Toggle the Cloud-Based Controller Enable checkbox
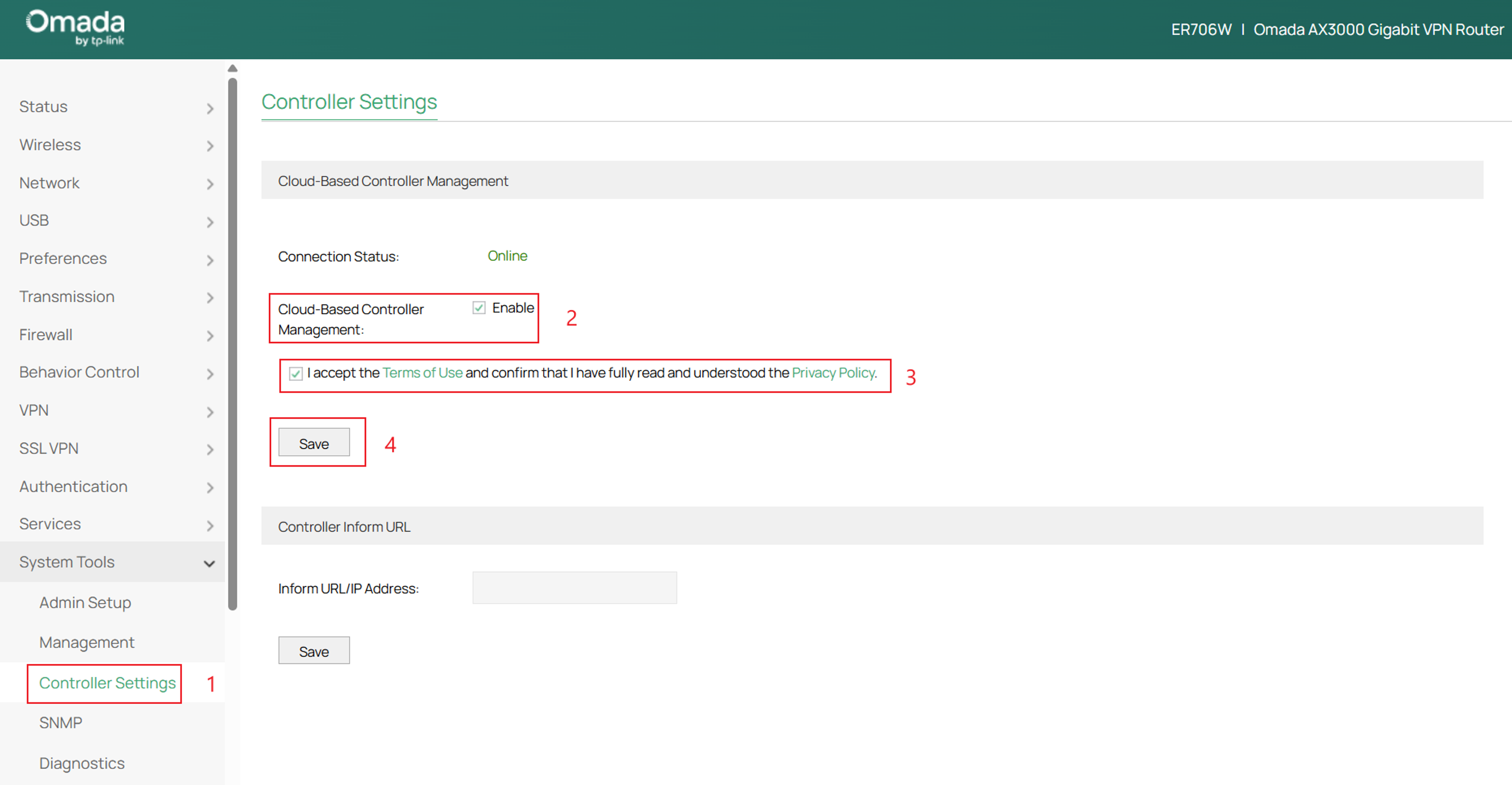Image resolution: width=1512 pixels, height=785 pixels. (479, 308)
